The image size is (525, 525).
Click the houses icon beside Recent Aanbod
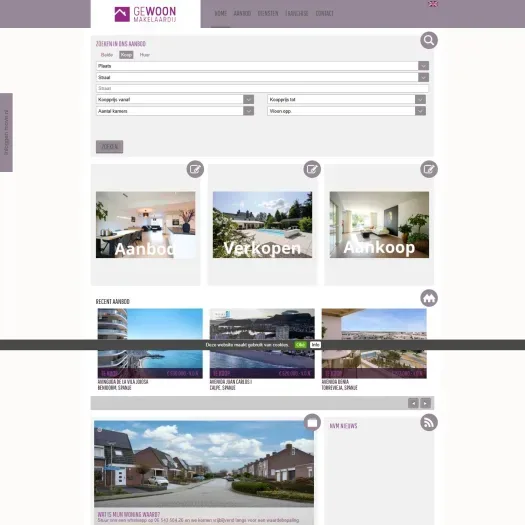pos(429,298)
